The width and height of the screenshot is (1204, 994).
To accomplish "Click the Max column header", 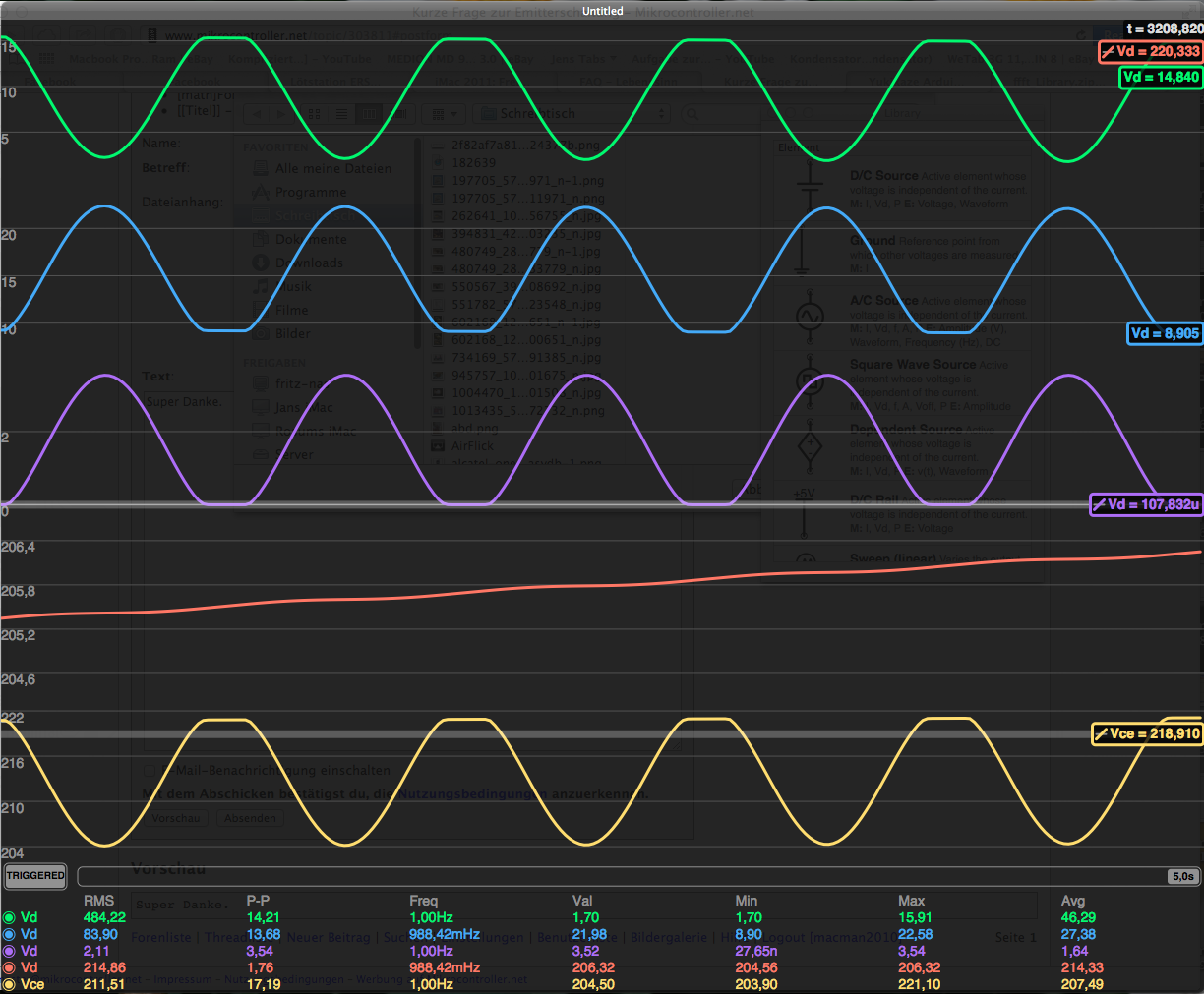I will [912, 901].
